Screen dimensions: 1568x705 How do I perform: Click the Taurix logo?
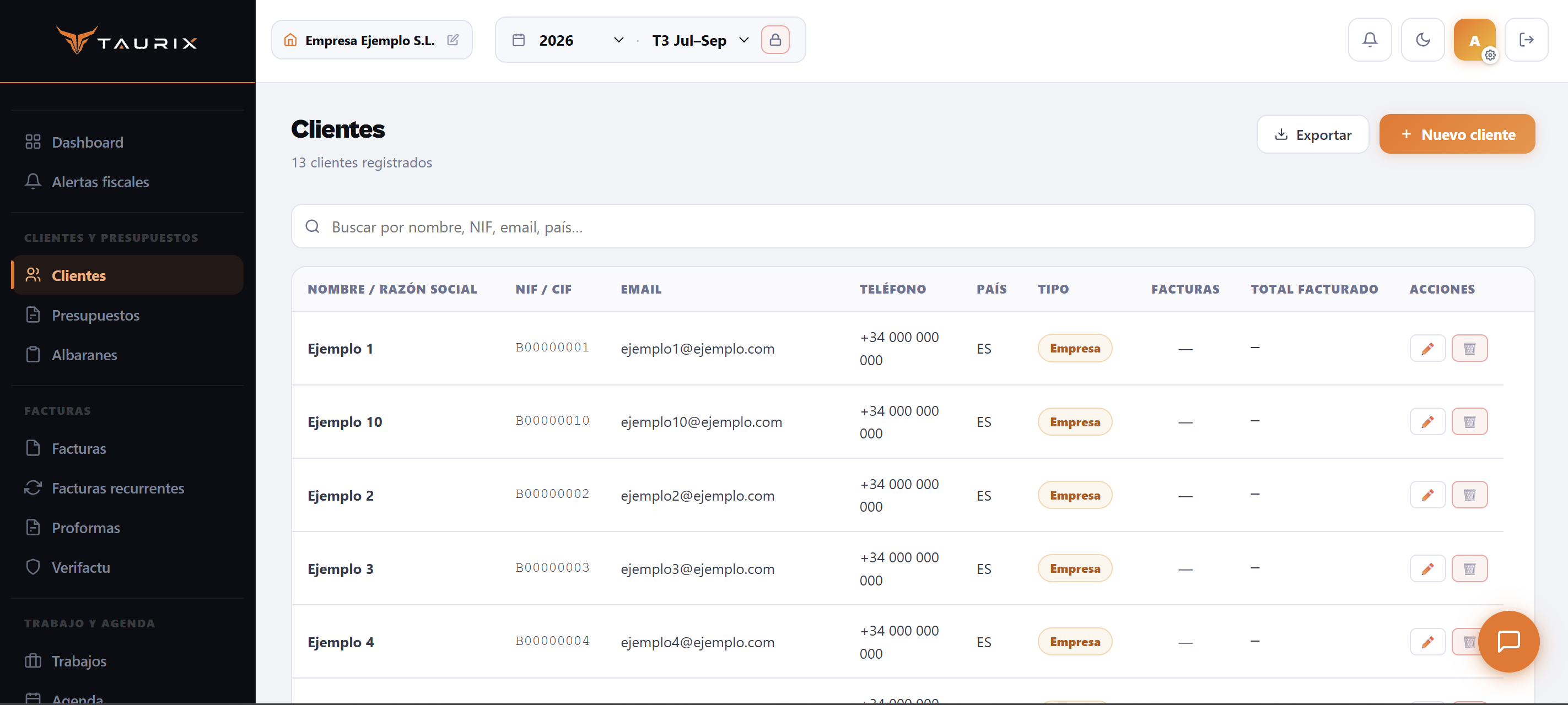coord(127,40)
